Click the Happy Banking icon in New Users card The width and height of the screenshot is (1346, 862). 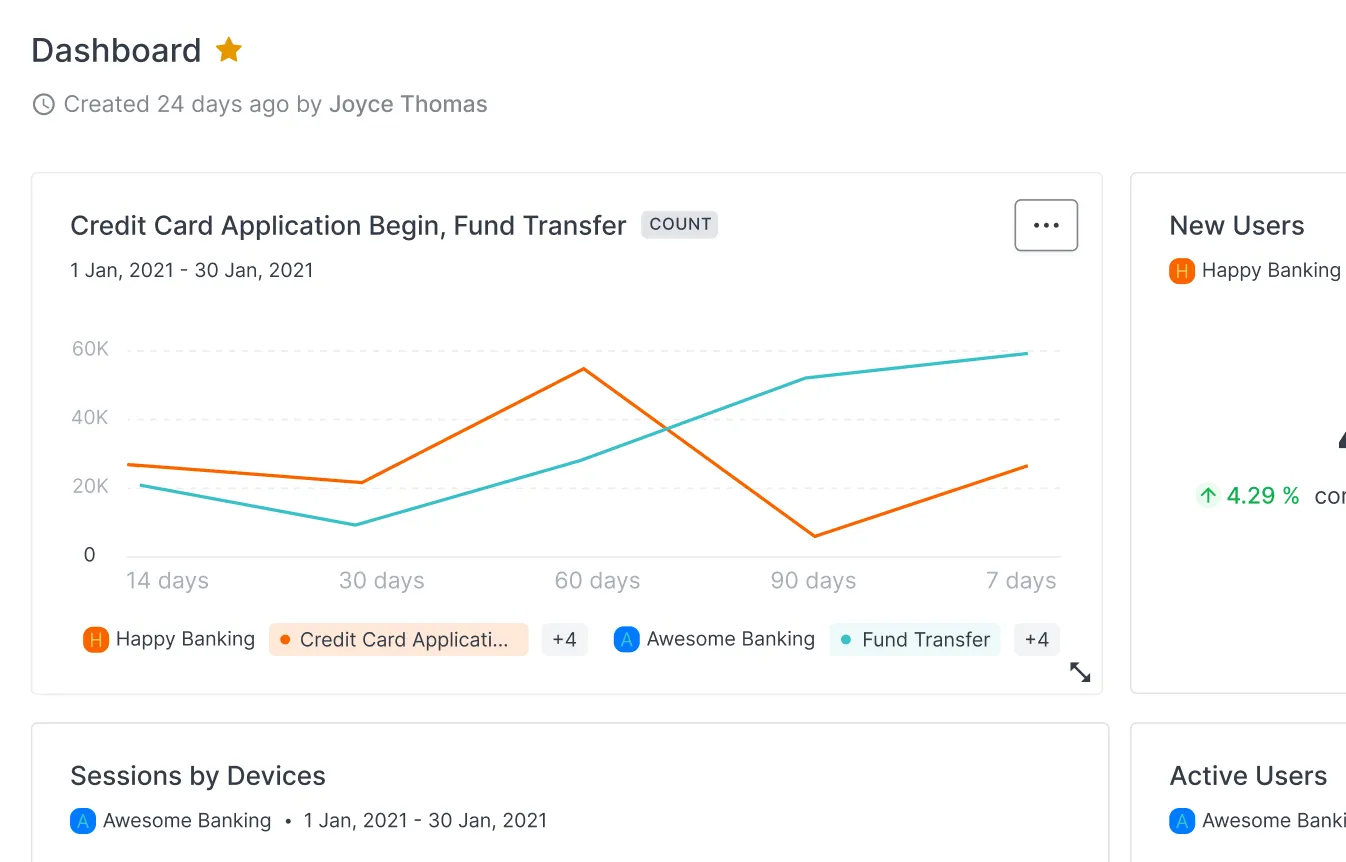1181,270
